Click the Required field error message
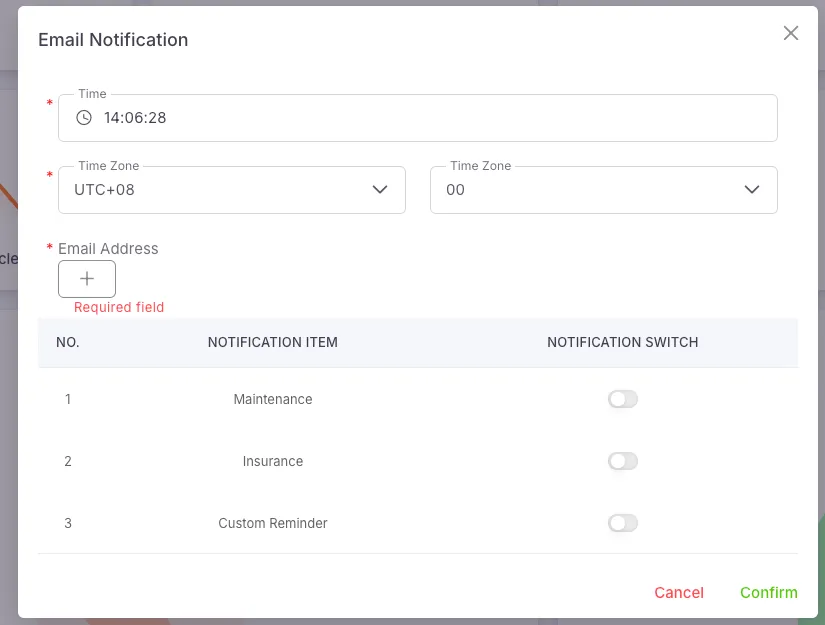 click(119, 307)
